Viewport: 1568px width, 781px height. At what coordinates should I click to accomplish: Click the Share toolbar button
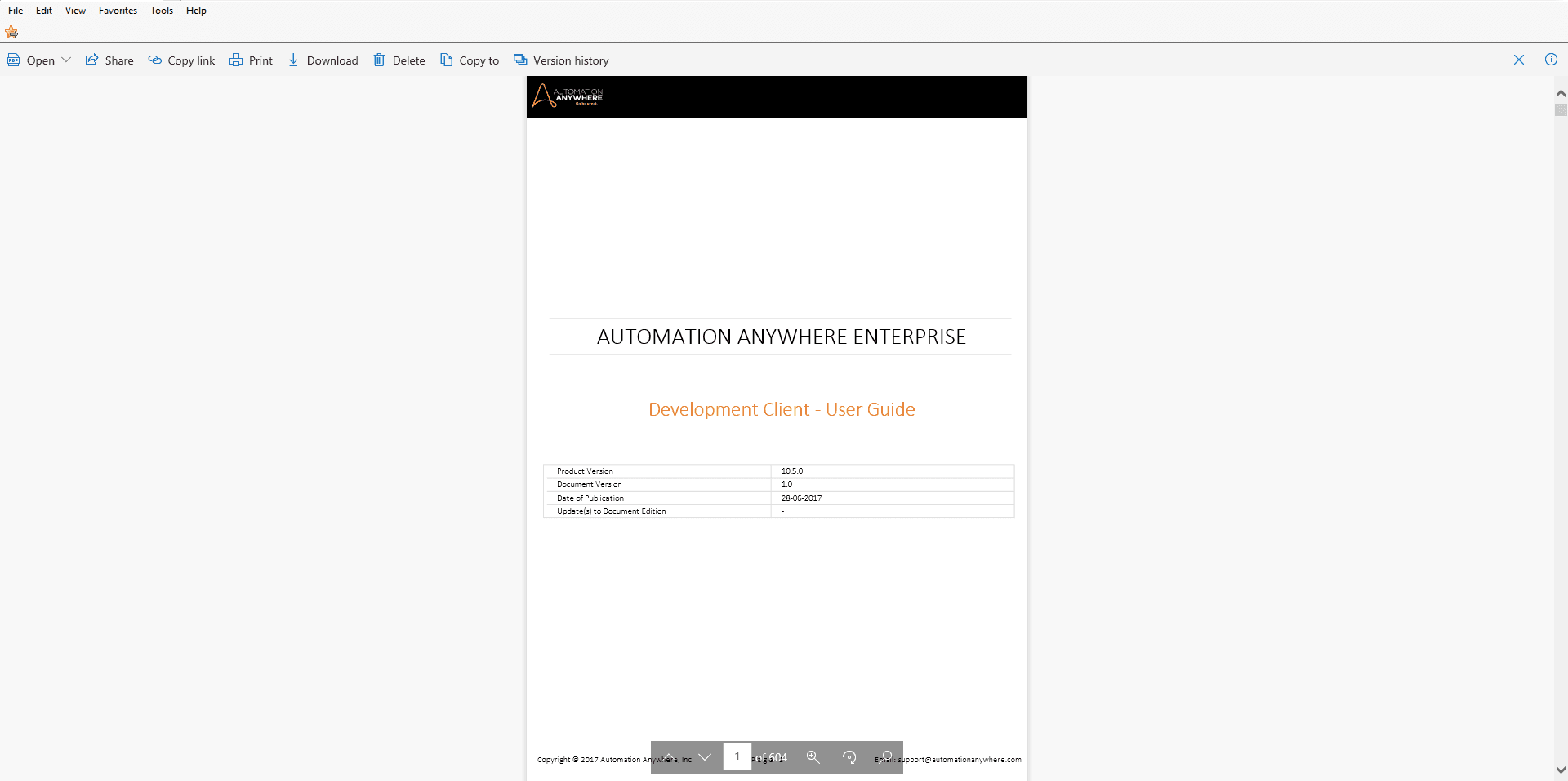click(109, 60)
